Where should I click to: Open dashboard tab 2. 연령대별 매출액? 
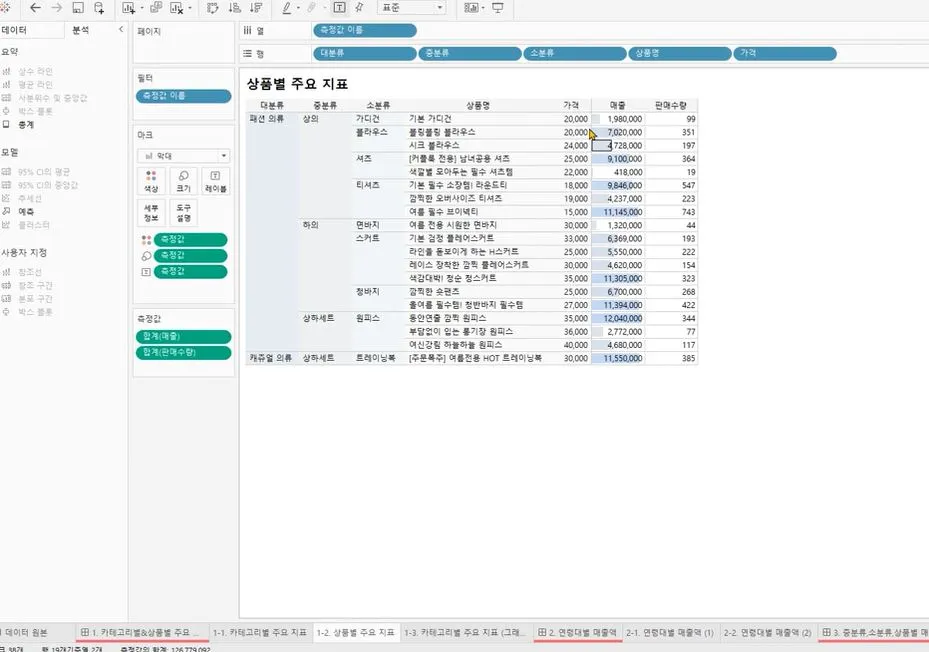[x=578, y=632]
